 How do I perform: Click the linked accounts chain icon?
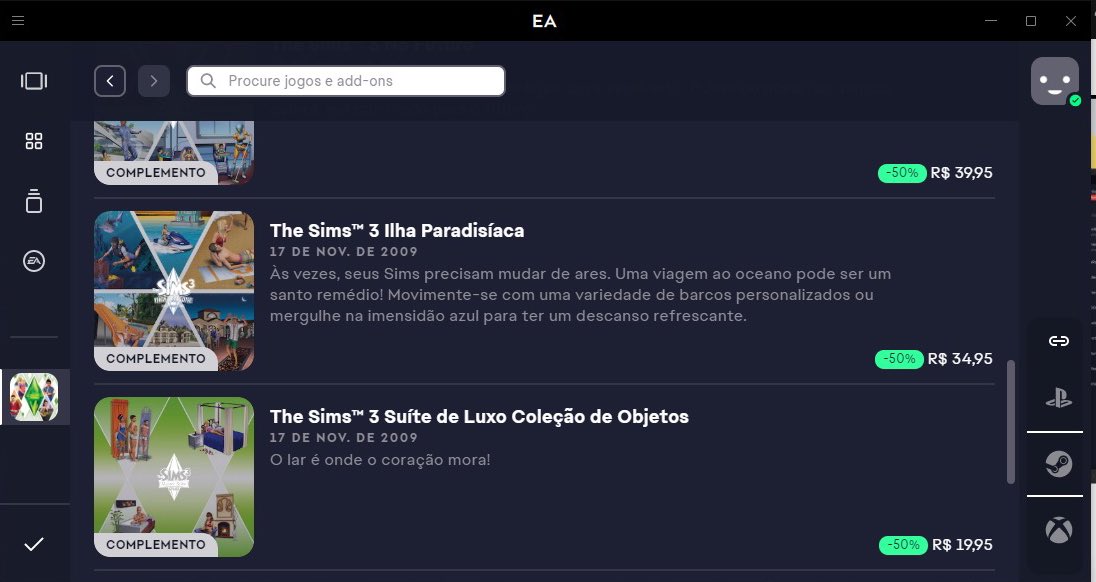coord(1059,341)
